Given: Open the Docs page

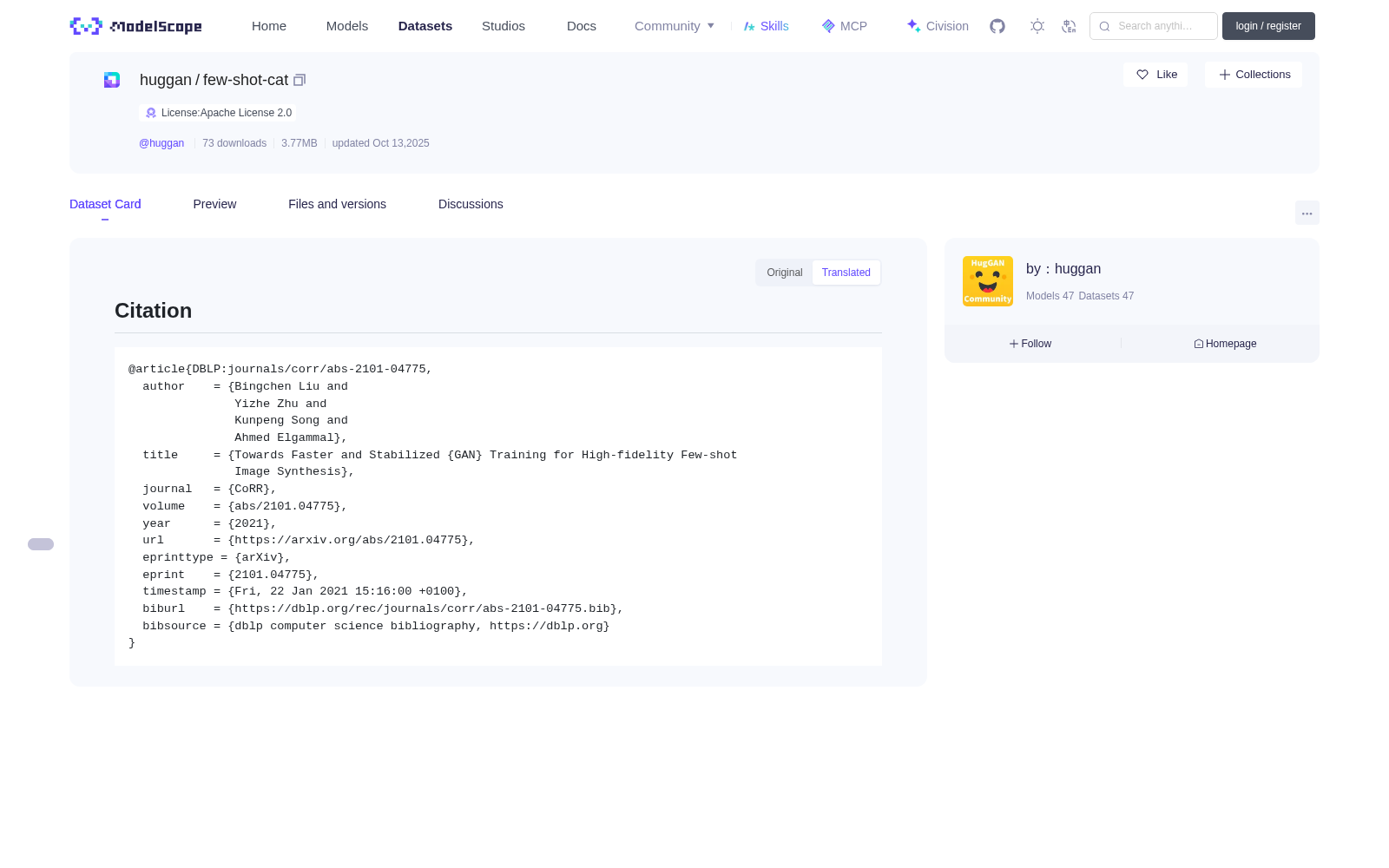Looking at the screenshot, I should click(x=582, y=26).
